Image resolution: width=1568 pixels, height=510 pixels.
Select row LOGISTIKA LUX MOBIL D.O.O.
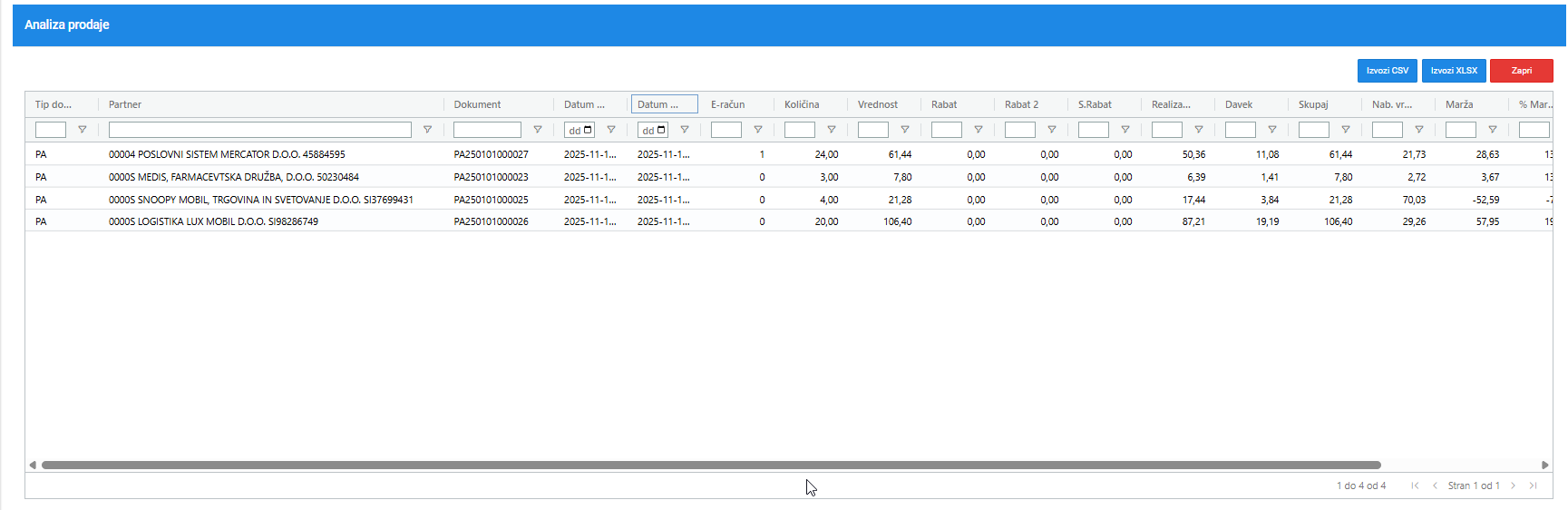pyautogui.click(x=789, y=221)
